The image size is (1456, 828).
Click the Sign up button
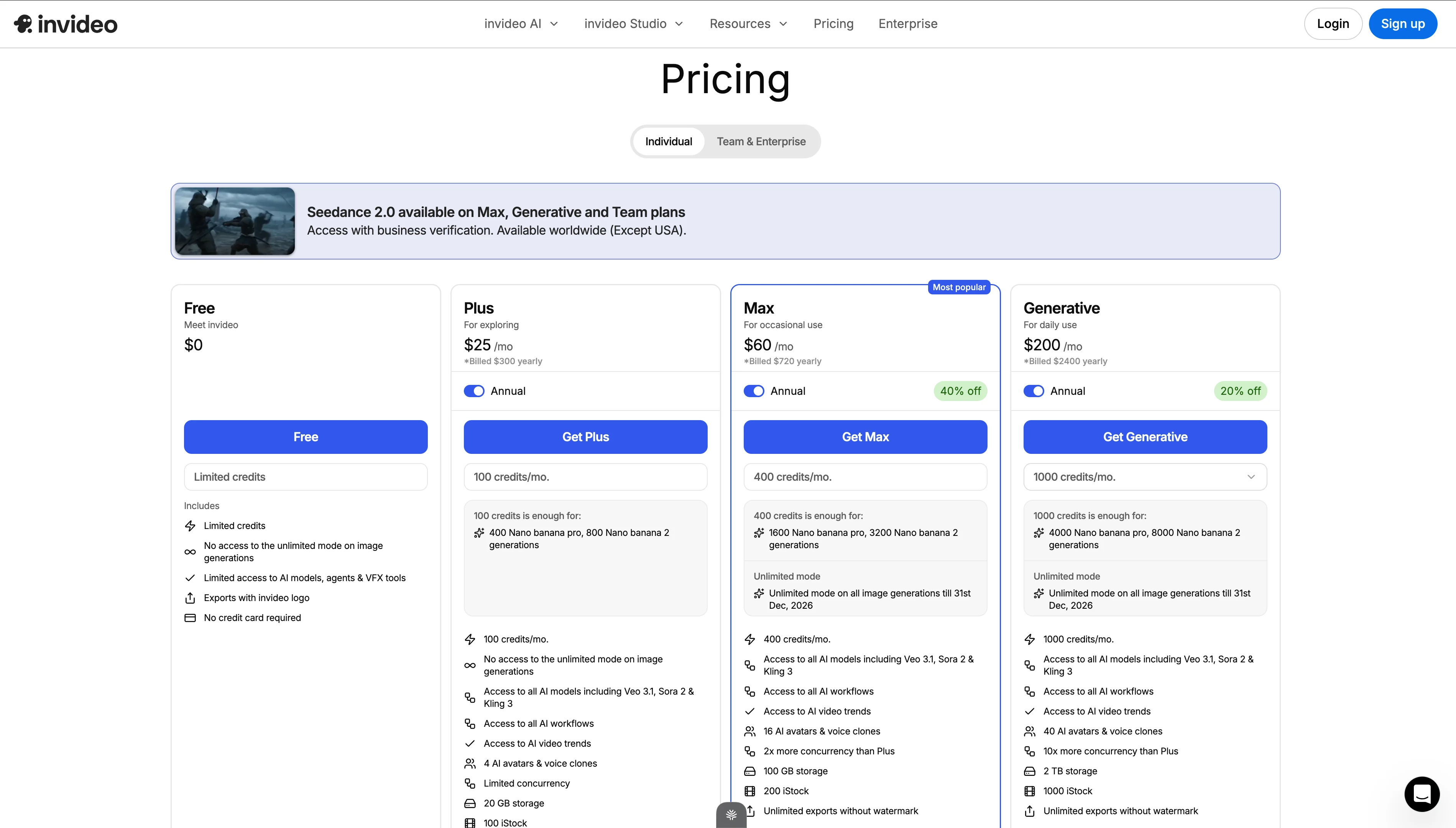(x=1403, y=23)
